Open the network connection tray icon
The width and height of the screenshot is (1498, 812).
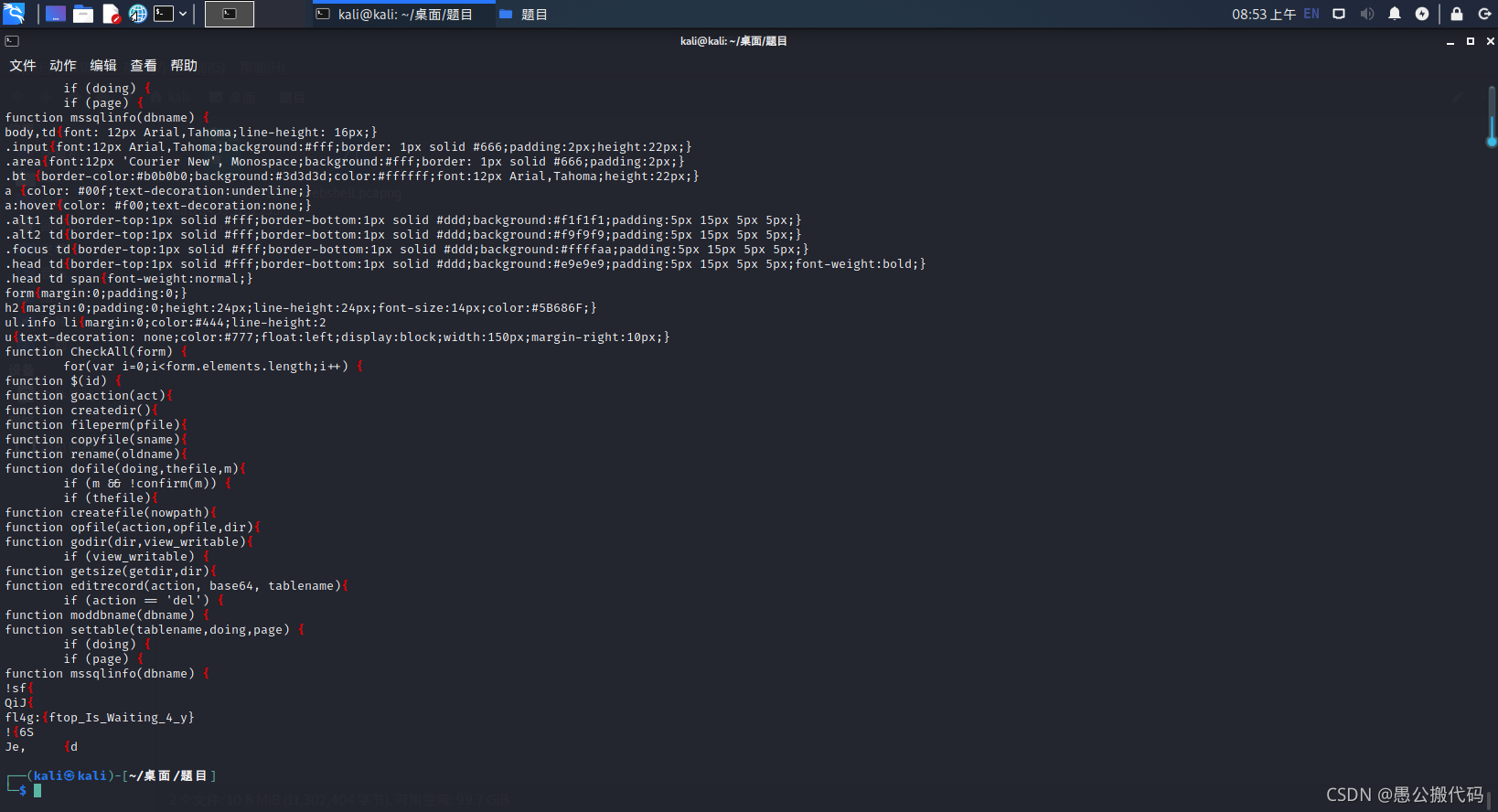click(1339, 14)
